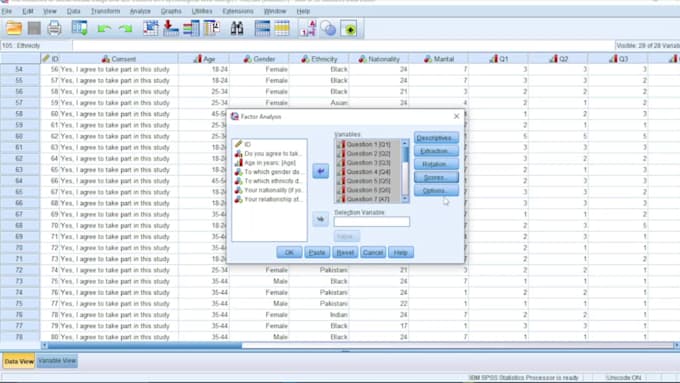Switch to the Variable View tab
This screenshot has width=680, height=383.
57,361
